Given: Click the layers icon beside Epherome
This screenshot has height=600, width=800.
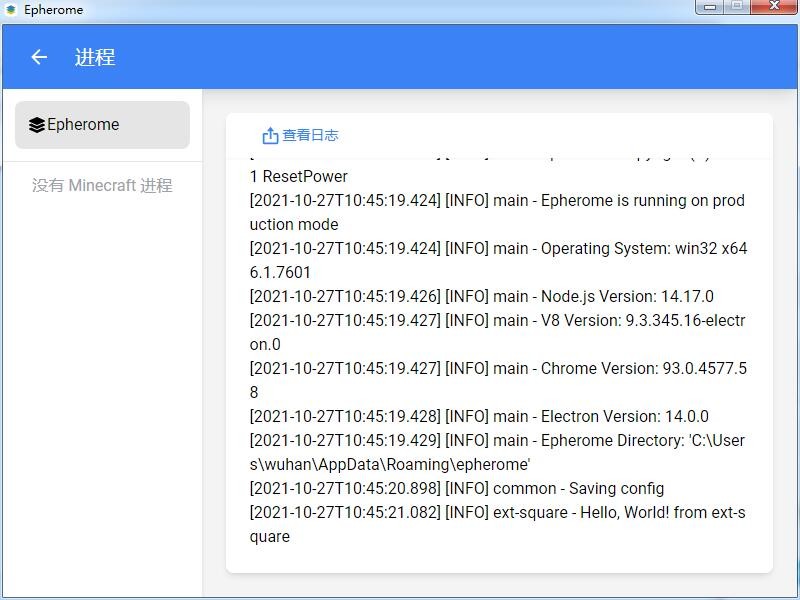Looking at the screenshot, I should 37,125.
